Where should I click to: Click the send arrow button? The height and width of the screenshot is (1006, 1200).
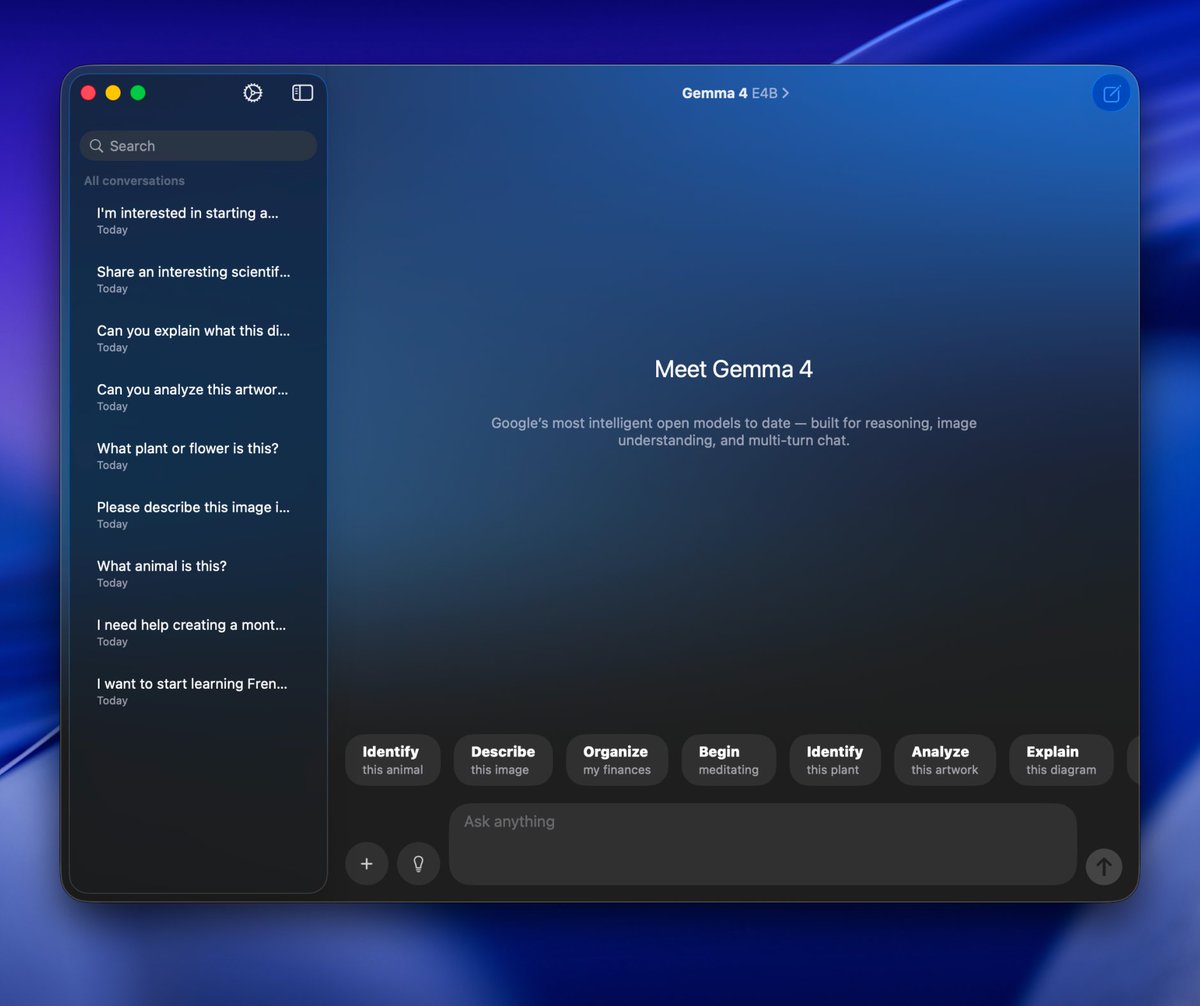pos(1104,867)
